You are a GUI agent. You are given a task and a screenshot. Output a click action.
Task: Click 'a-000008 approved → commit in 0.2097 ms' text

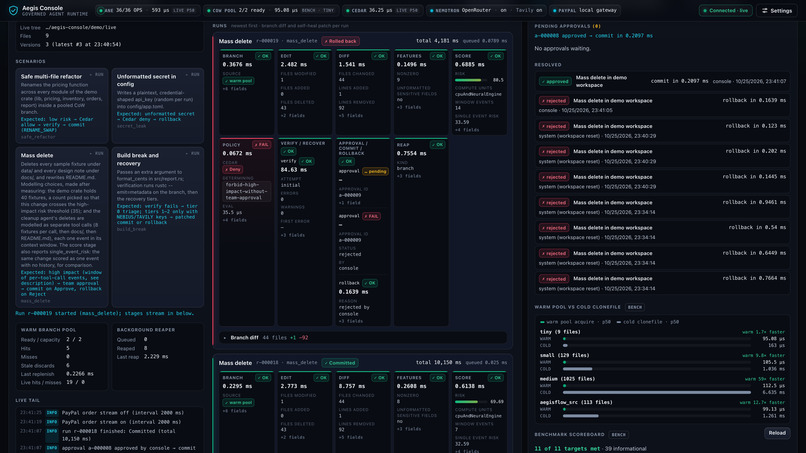(x=593, y=36)
